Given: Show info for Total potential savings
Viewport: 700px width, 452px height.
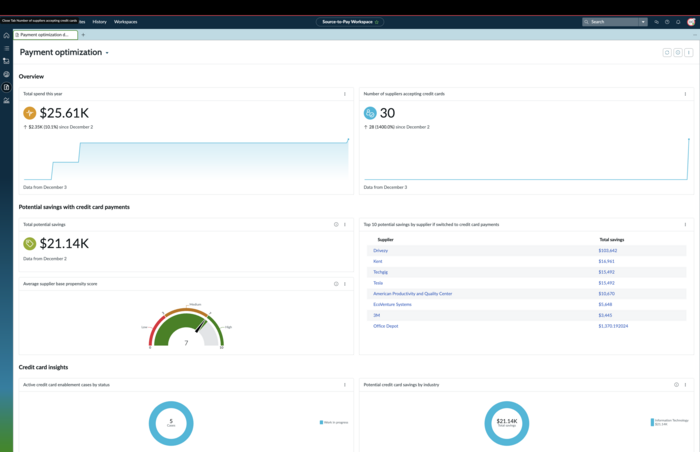Looking at the screenshot, I should pyautogui.click(x=336, y=225).
